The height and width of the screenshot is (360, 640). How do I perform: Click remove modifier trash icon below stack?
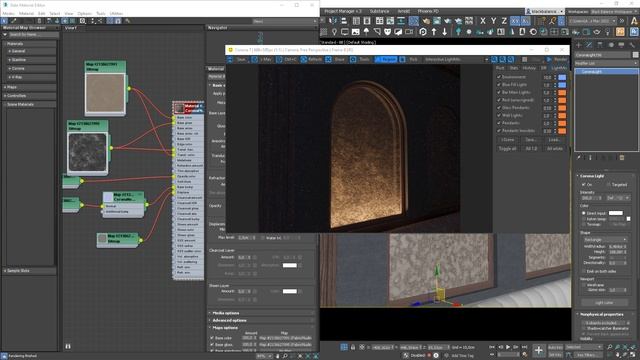point(622,157)
